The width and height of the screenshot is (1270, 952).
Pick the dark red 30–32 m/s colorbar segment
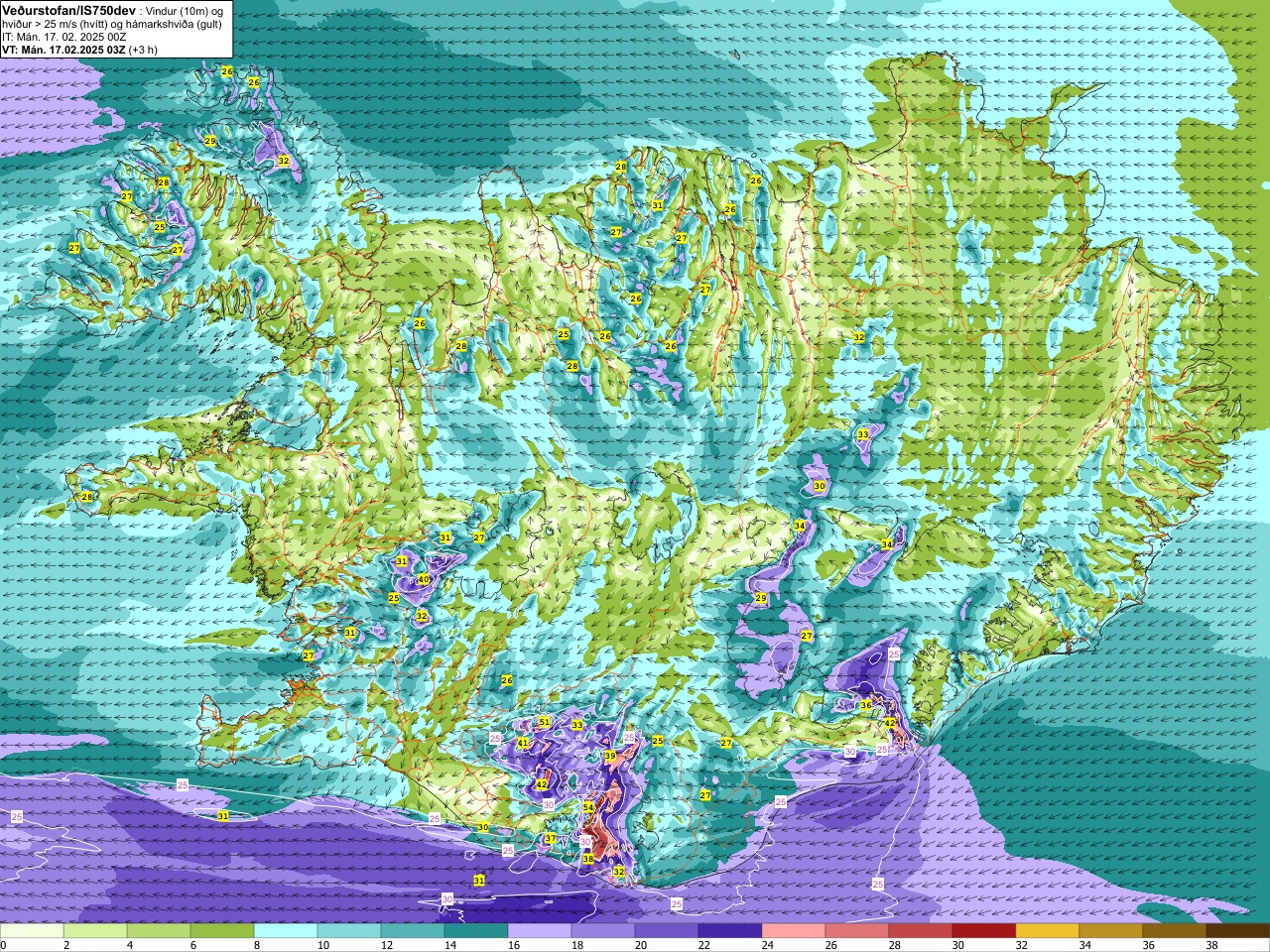click(x=984, y=932)
